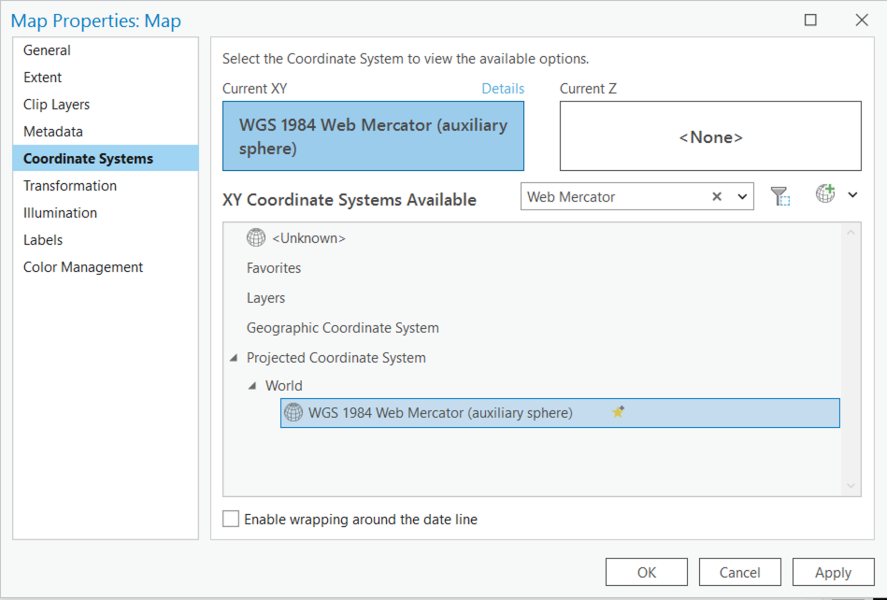Open the Details link for Current XY

(503, 88)
